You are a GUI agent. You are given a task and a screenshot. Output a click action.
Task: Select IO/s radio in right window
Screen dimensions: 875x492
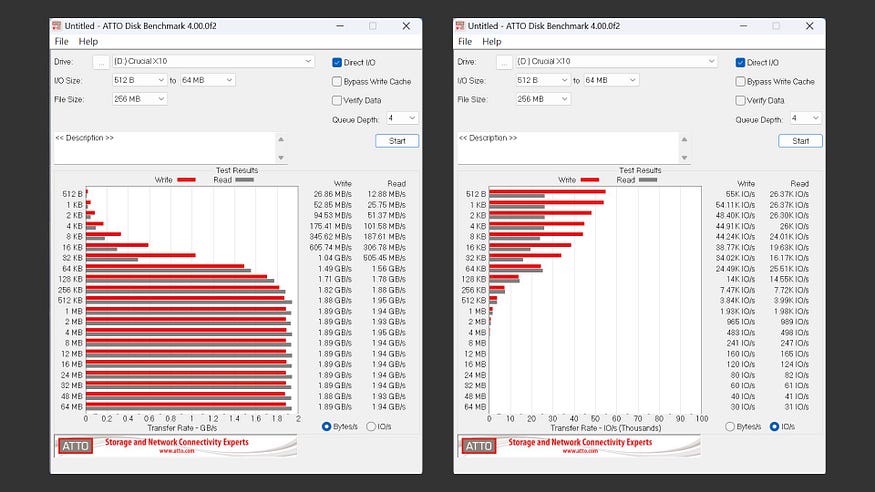tap(774, 426)
